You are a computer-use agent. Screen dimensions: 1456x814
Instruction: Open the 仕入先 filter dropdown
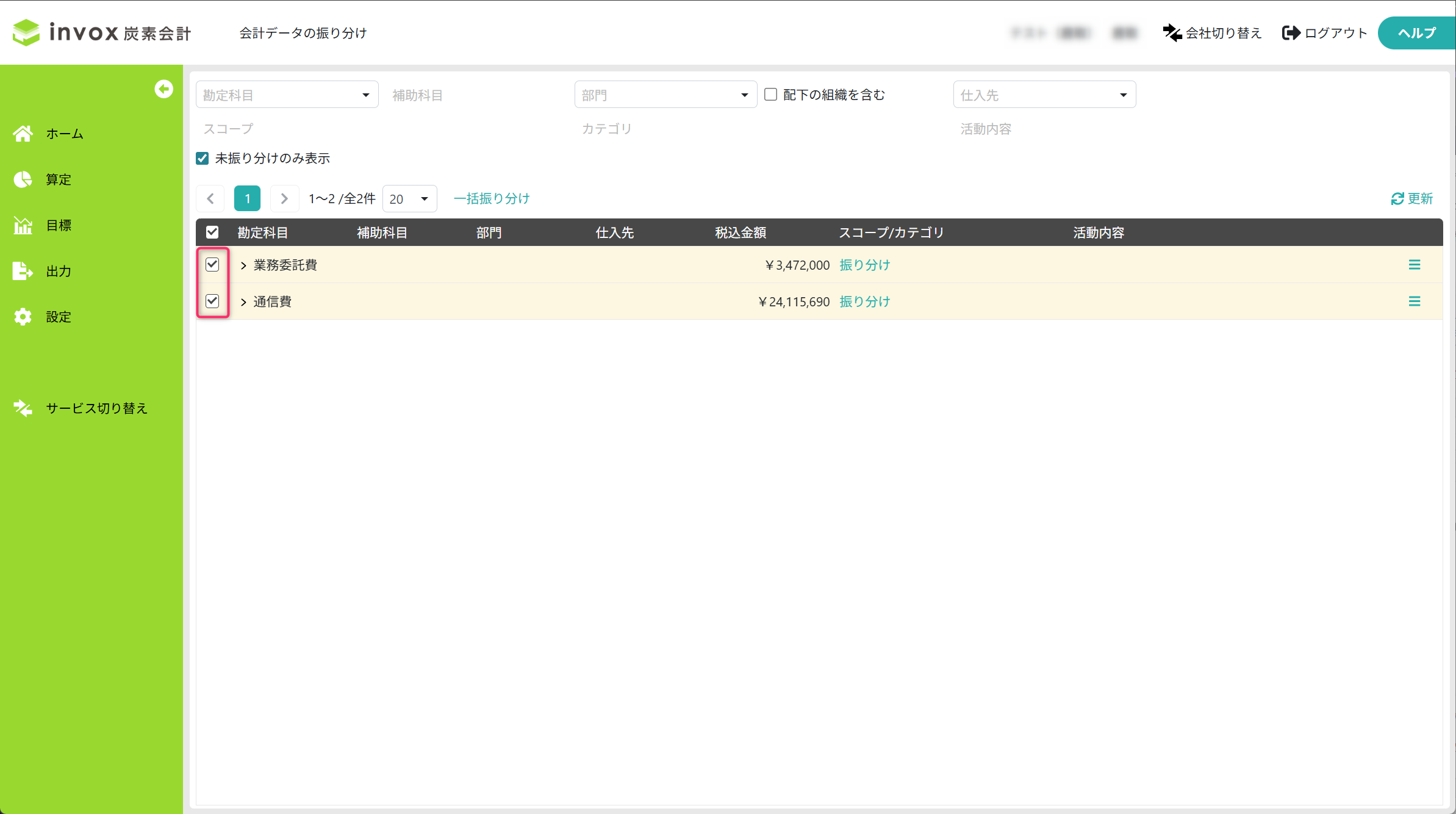coord(1044,95)
